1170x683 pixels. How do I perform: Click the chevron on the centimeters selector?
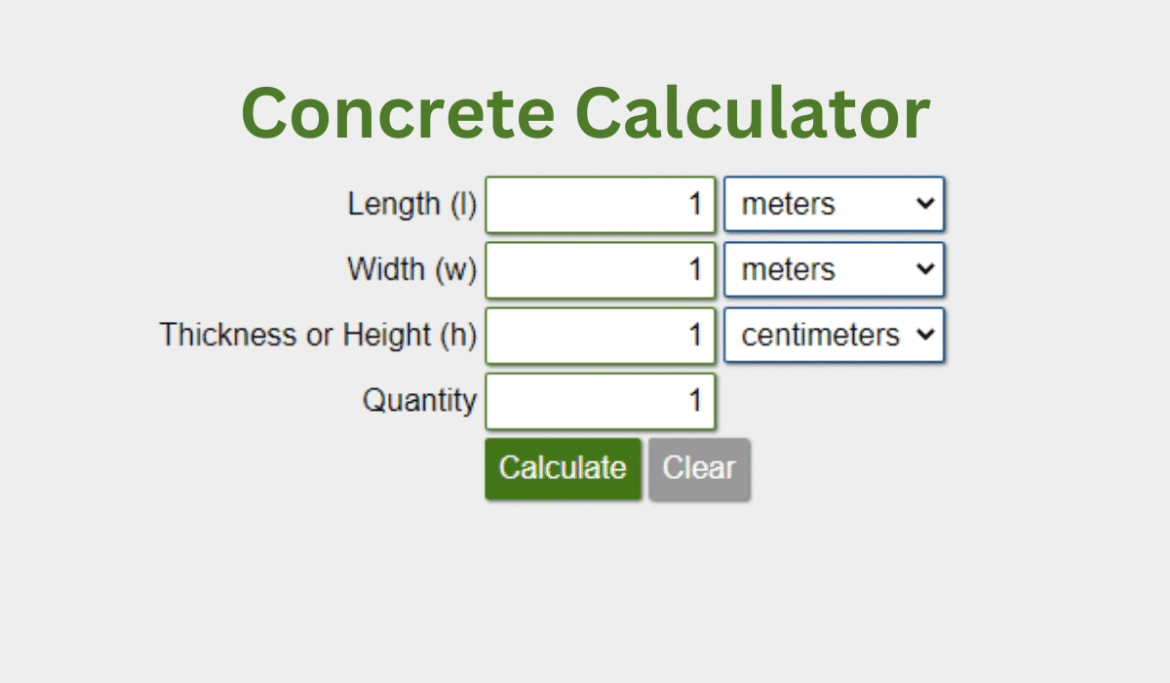[x=926, y=335]
